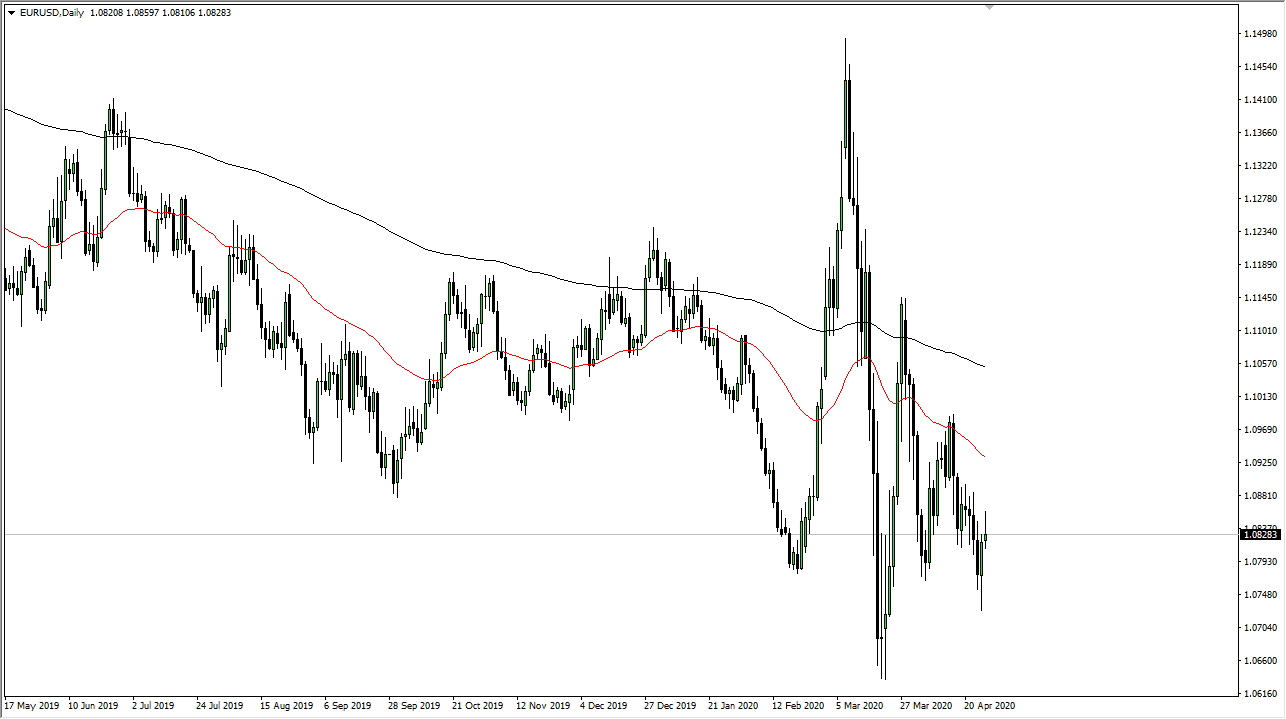
Task: Click the 17 May 2019 date label
Action: click(x=31, y=706)
